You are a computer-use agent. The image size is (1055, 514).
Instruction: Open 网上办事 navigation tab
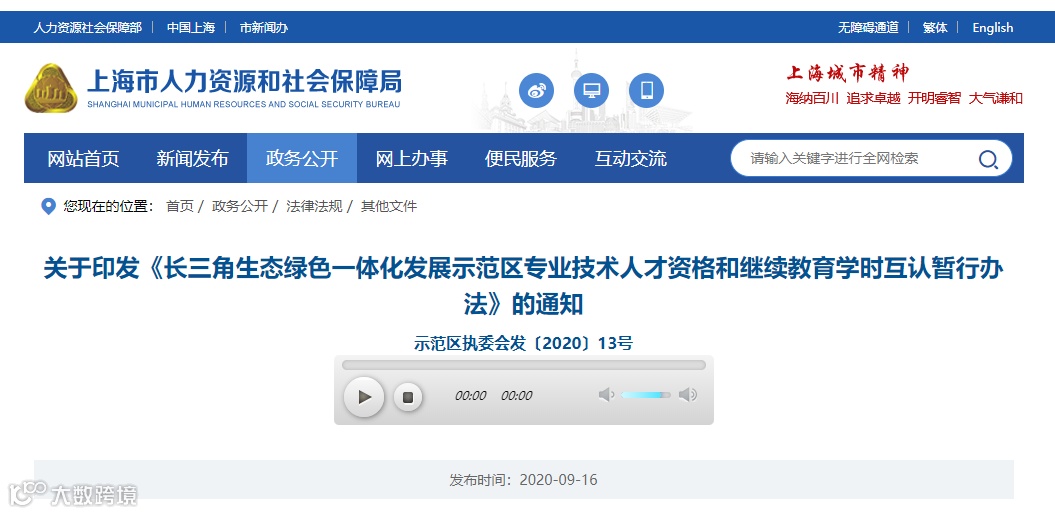pyautogui.click(x=412, y=158)
